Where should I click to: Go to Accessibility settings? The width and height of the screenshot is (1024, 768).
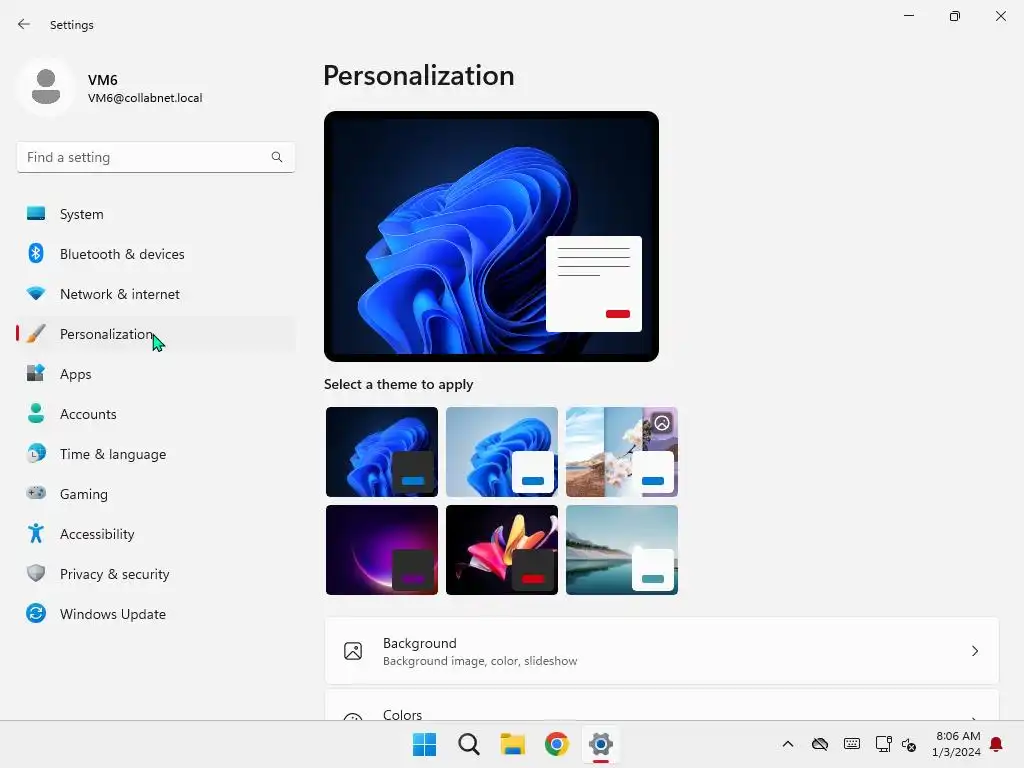pyautogui.click(x=155, y=534)
